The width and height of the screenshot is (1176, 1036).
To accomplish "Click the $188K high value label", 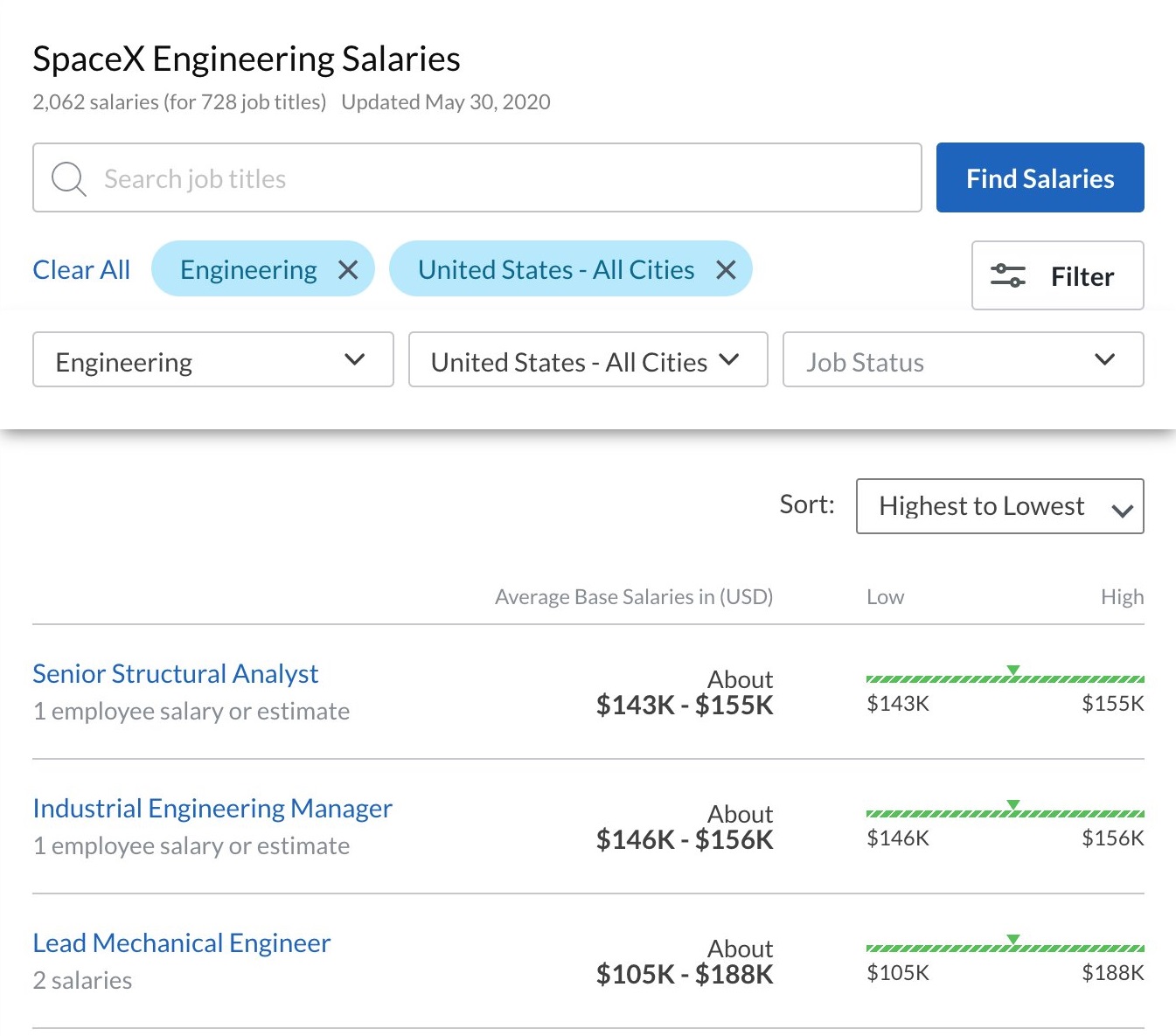I will coord(1113,972).
